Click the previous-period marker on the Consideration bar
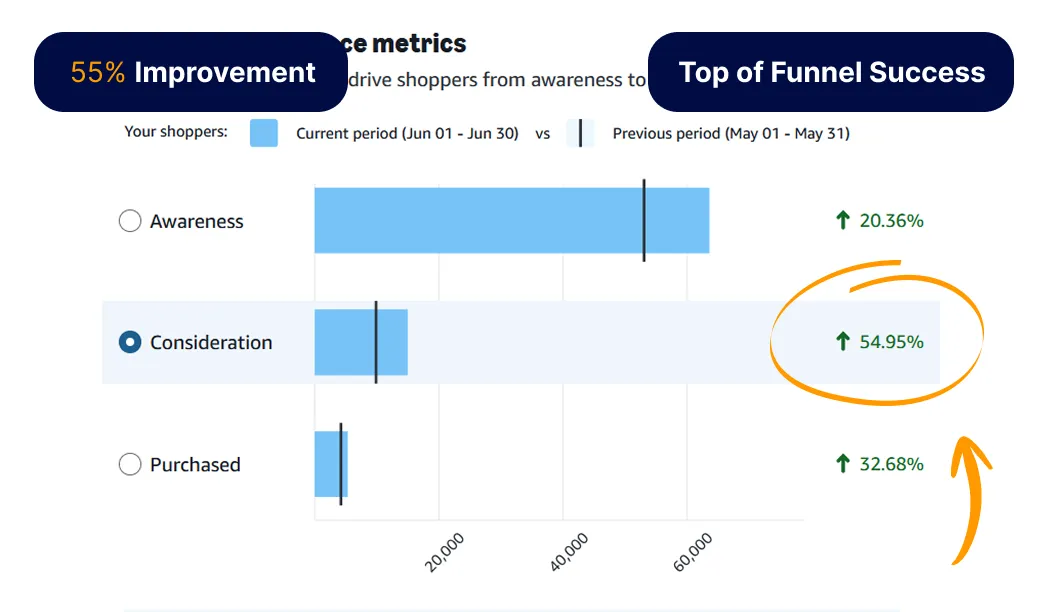The image size is (1042, 612). coord(376,342)
